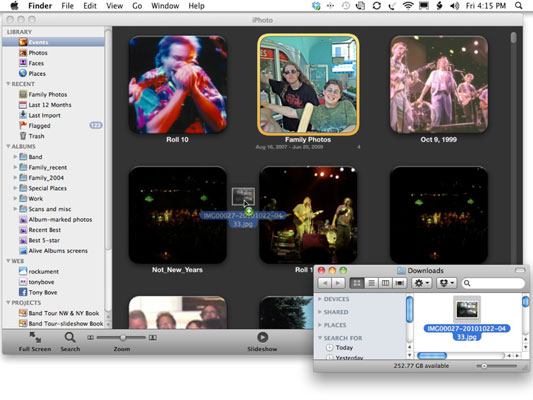Open tonybove Flickr account

click(x=36, y=282)
